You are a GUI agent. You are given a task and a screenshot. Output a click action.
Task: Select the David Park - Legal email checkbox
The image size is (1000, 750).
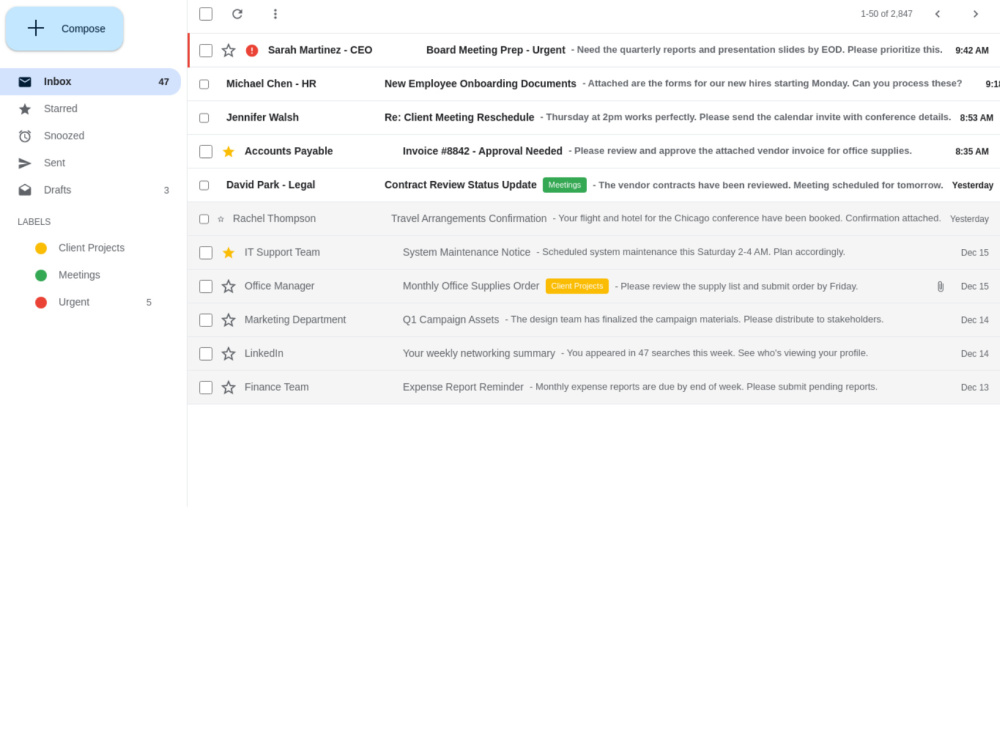(204, 186)
